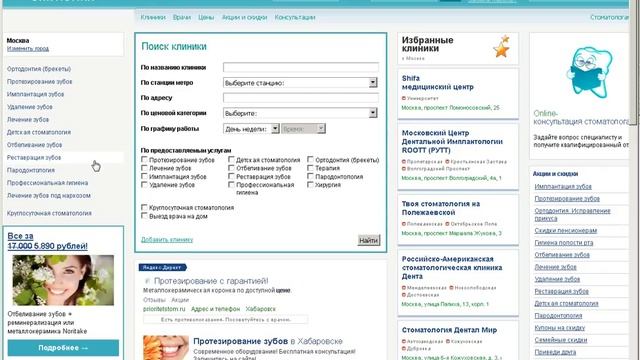Image resolution: width=640 pixels, height=360 pixels.
Task: Open Клиники in top navigation
Action: [153, 17]
